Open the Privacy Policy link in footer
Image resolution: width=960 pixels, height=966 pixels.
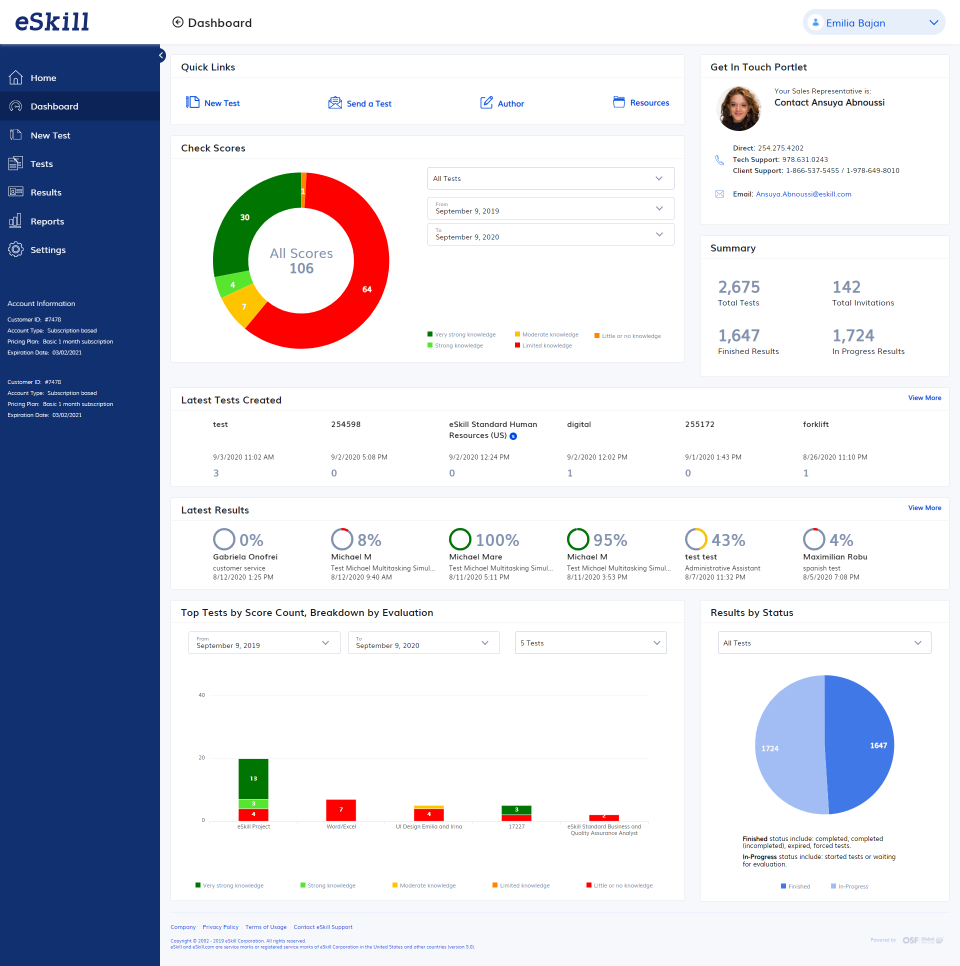[x=220, y=927]
